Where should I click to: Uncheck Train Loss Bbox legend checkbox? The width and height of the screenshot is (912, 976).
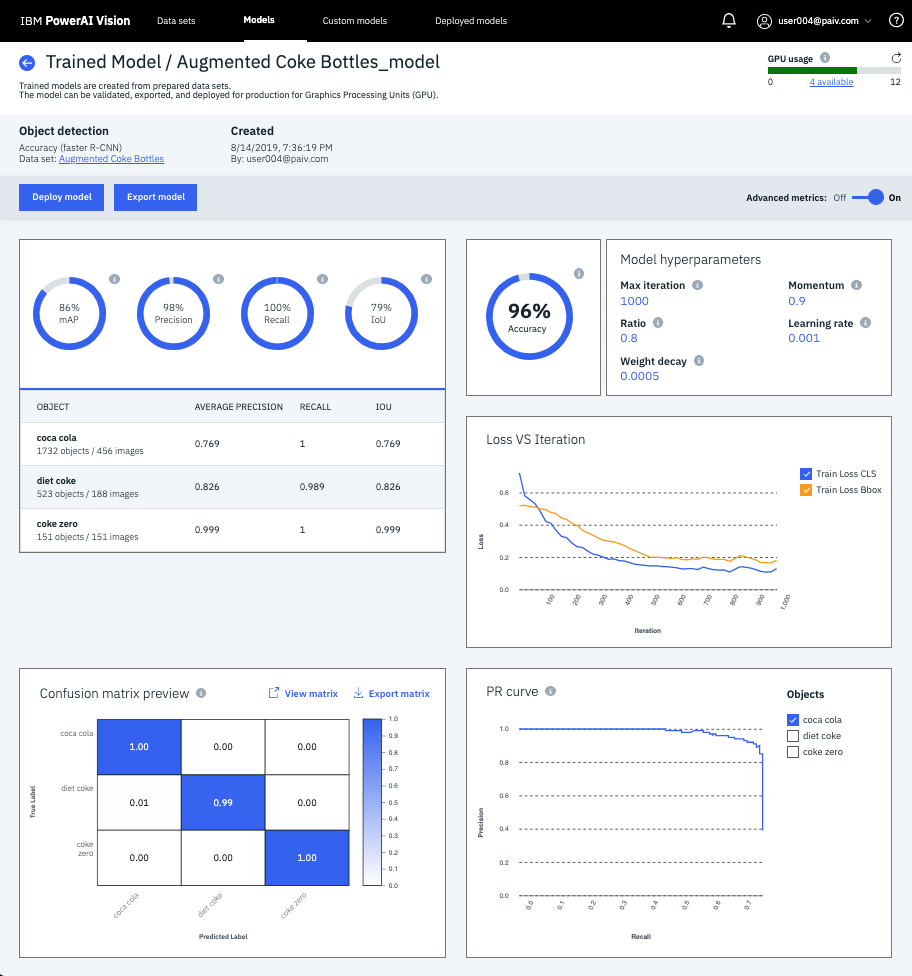(806, 490)
